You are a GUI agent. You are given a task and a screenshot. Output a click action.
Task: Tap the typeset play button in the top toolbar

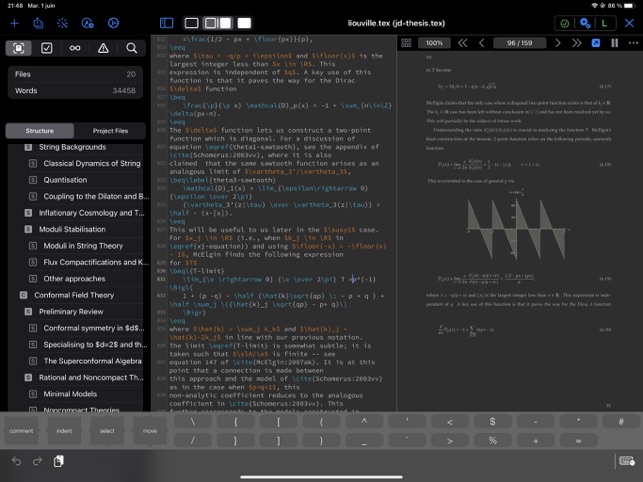pos(113,22)
